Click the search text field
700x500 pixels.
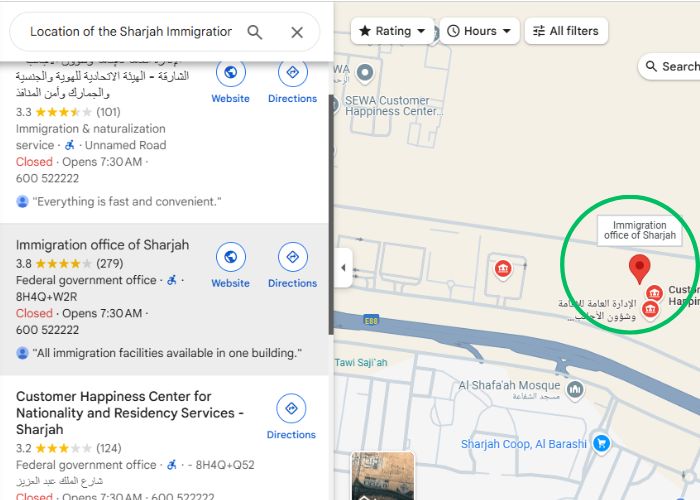point(131,32)
